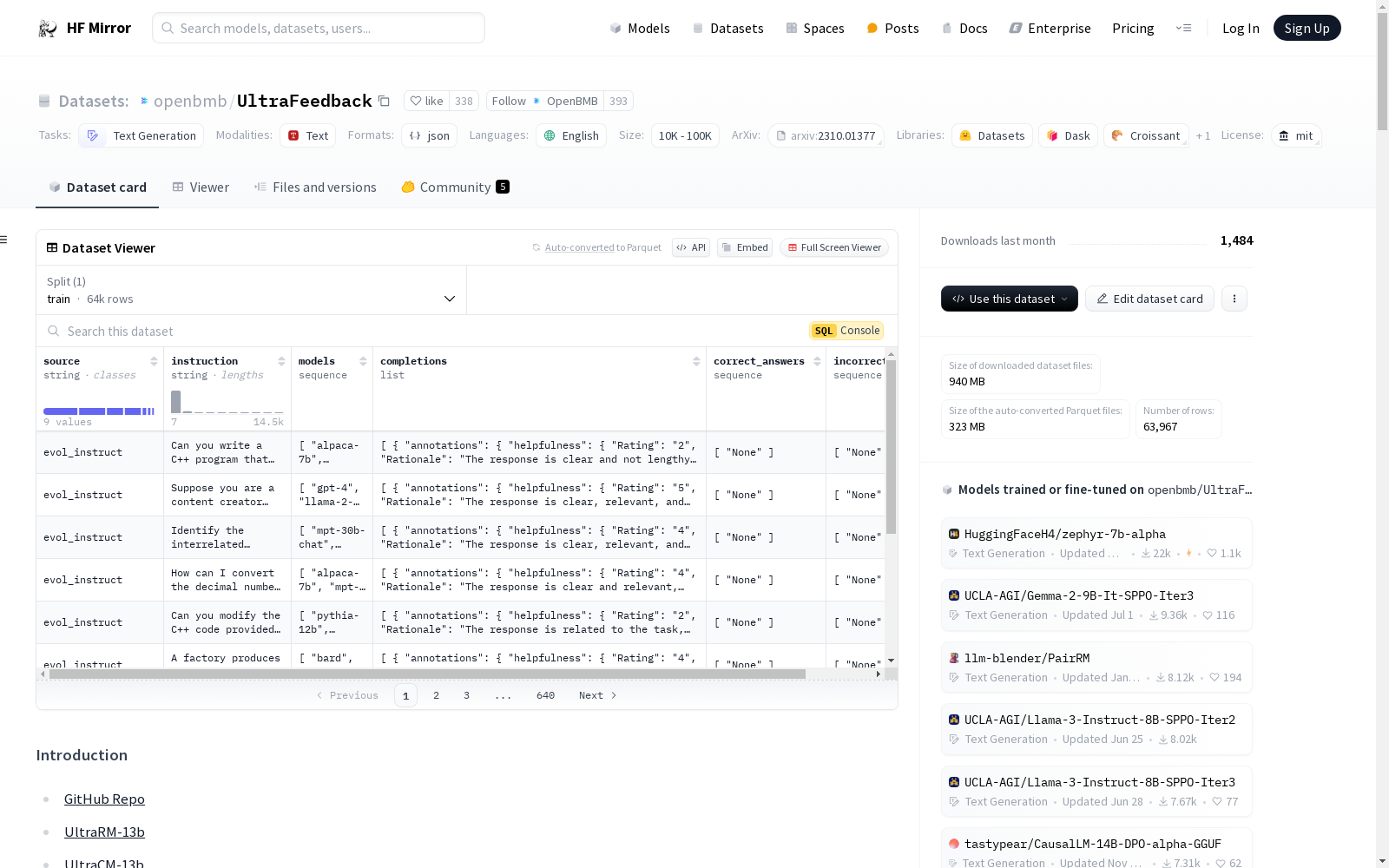1389x868 pixels.
Task: Click the Sign Up button
Action: pos(1307,28)
